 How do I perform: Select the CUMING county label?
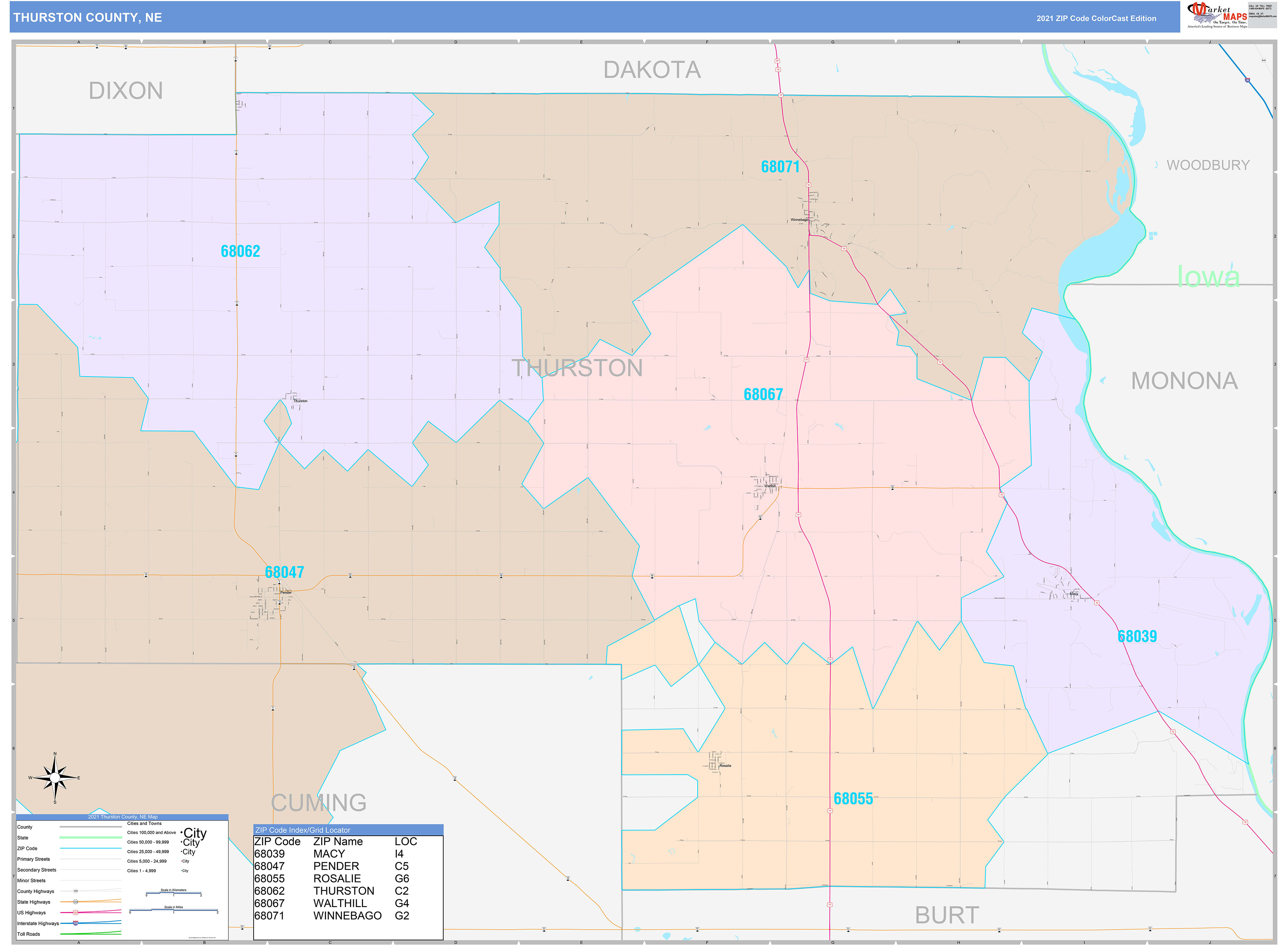coord(319,803)
